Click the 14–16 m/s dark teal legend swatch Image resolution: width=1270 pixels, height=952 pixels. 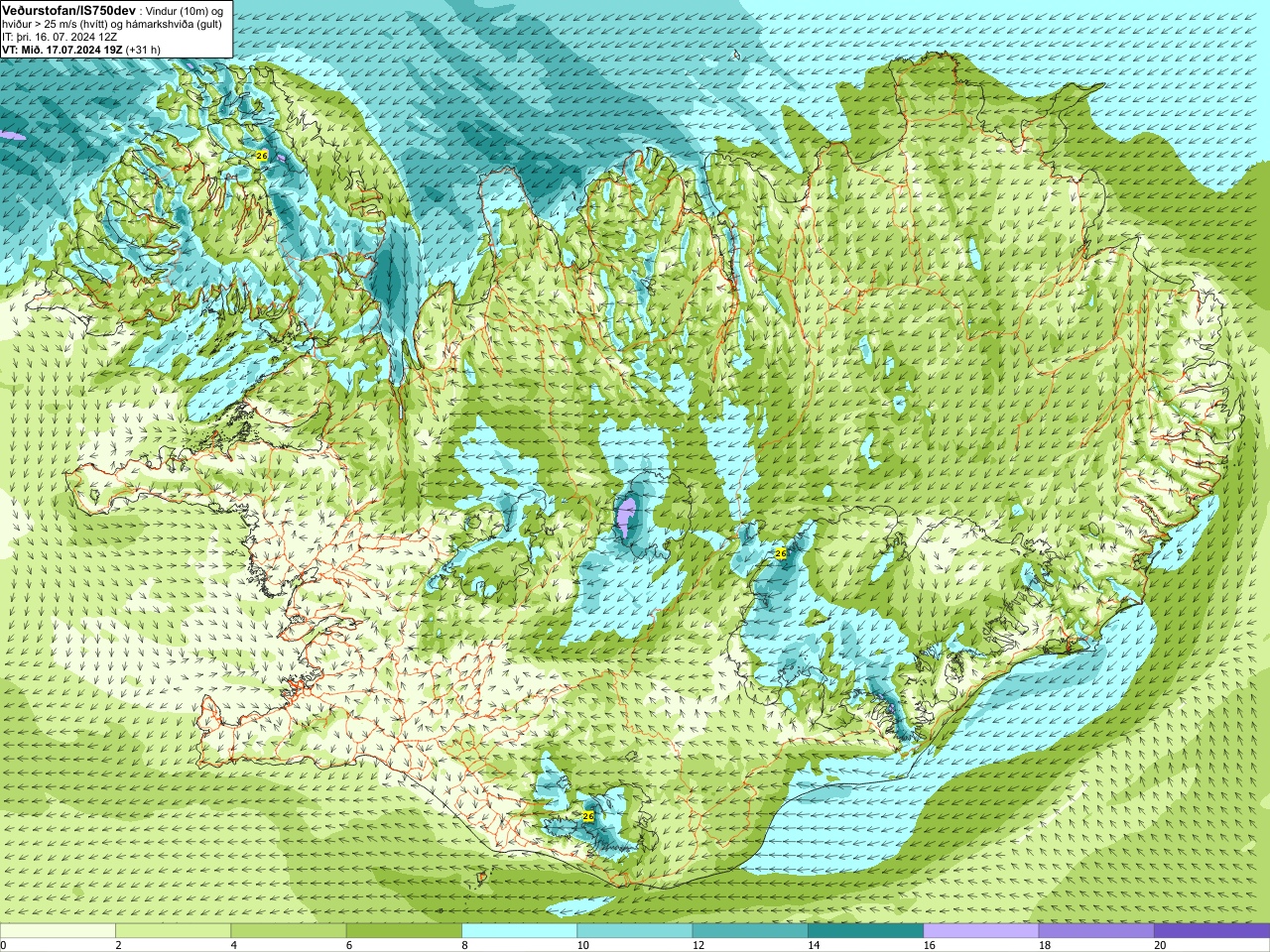(x=865, y=931)
